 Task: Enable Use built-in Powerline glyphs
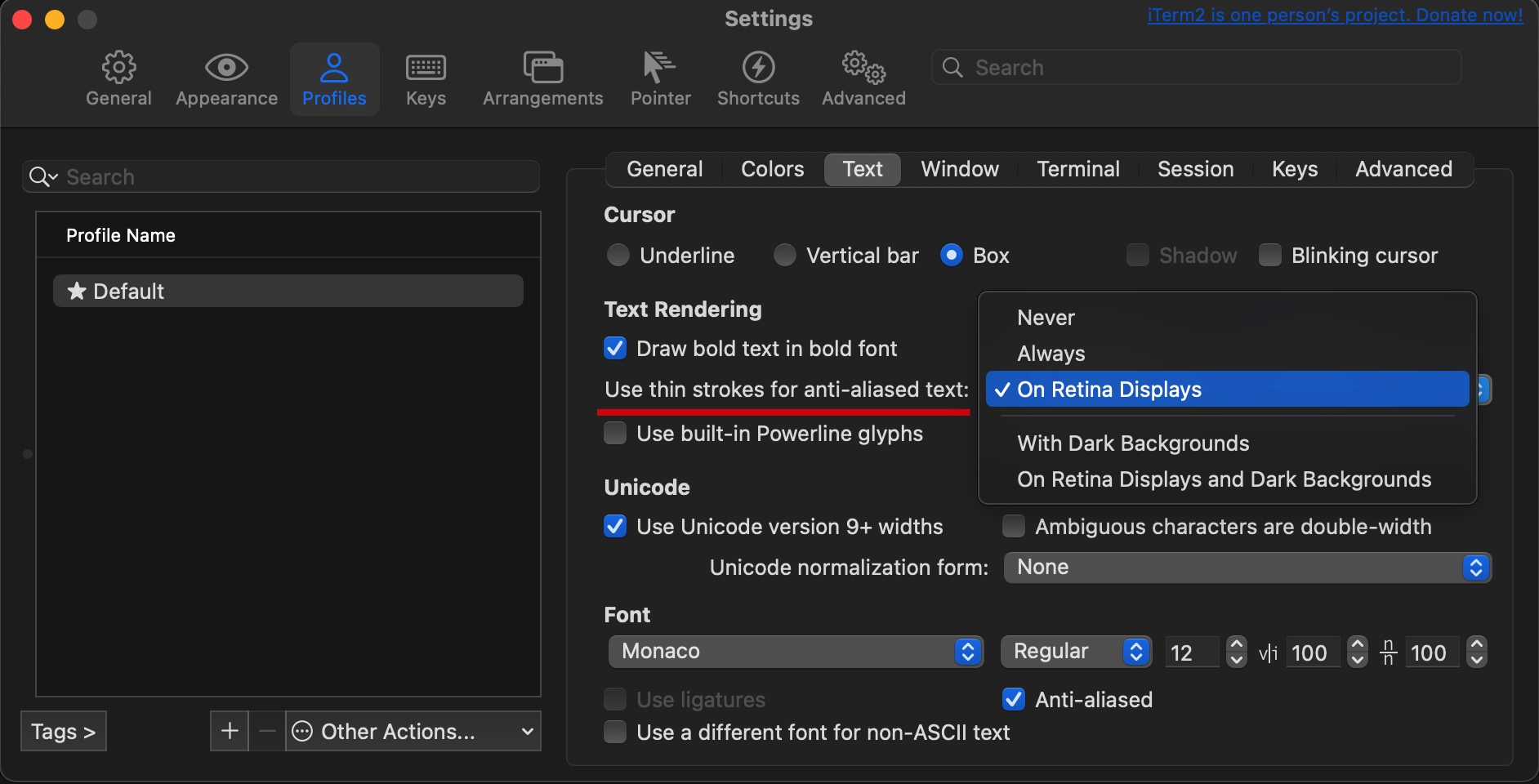click(x=615, y=434)
